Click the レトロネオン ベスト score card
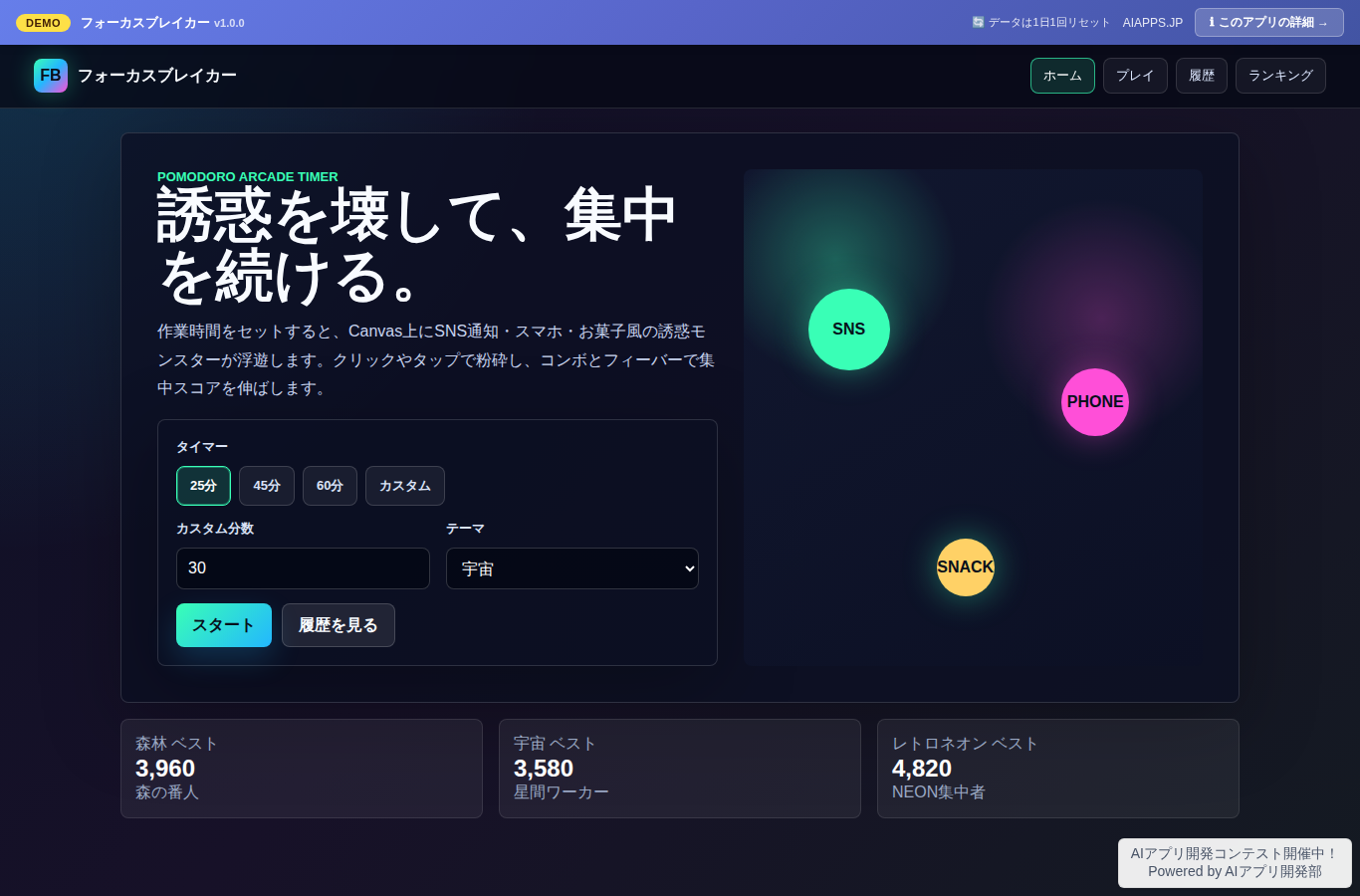The width and height of the screenshot is (1360, 896). (1058, 769)
